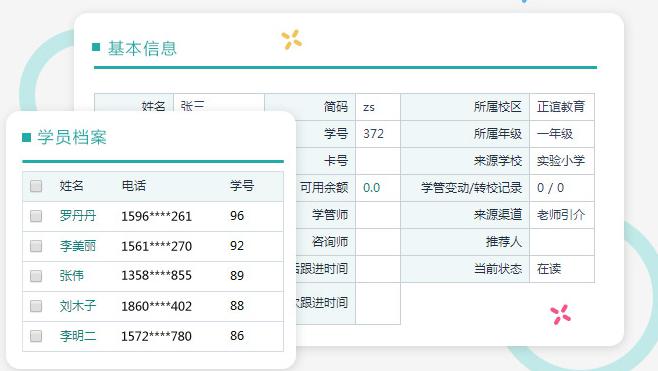Click the campus value 正谊教育
Viewport: 658px width, 371px height.
(561, 107)
